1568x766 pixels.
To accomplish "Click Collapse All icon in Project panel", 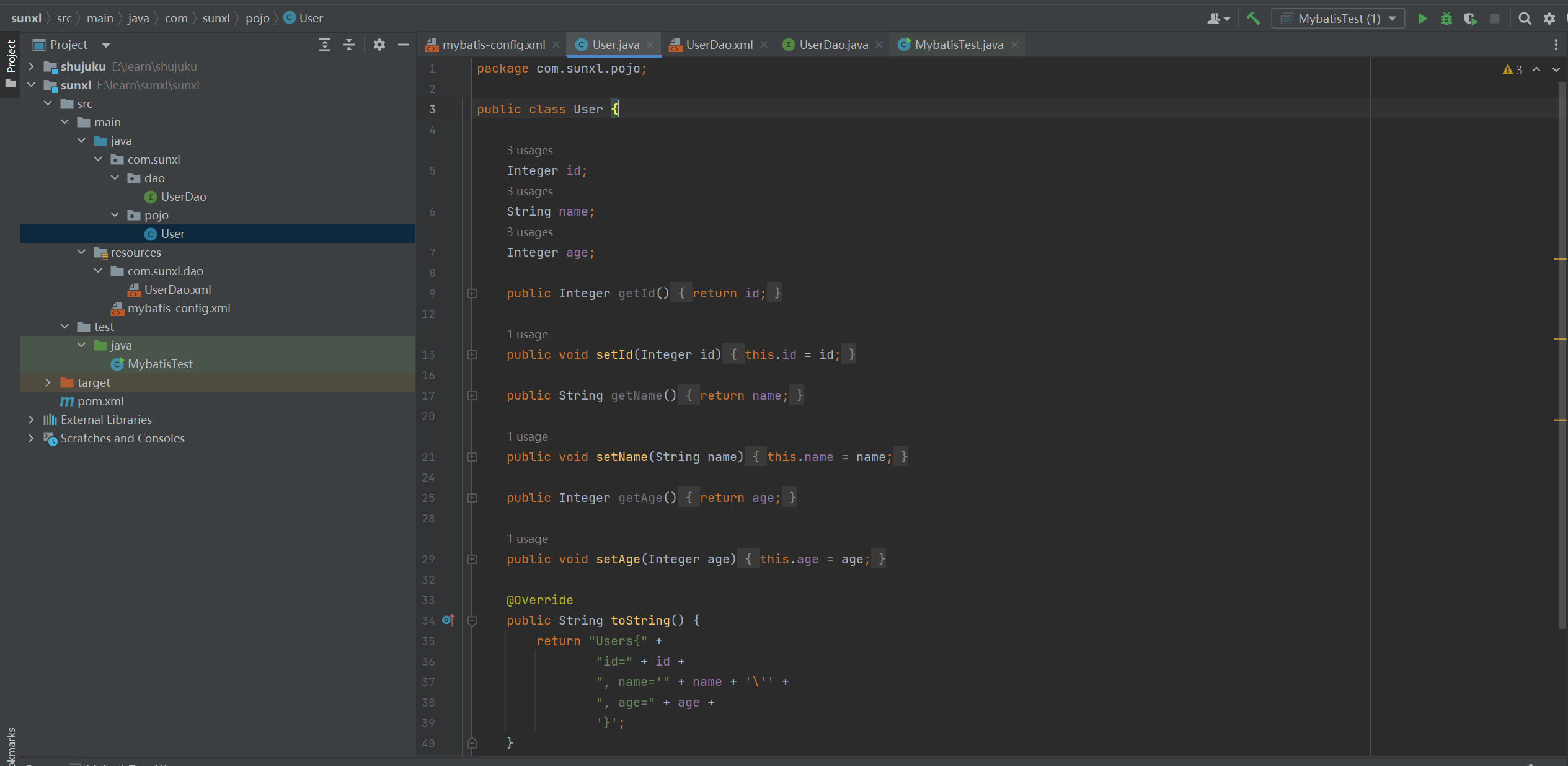I will 349,45.
